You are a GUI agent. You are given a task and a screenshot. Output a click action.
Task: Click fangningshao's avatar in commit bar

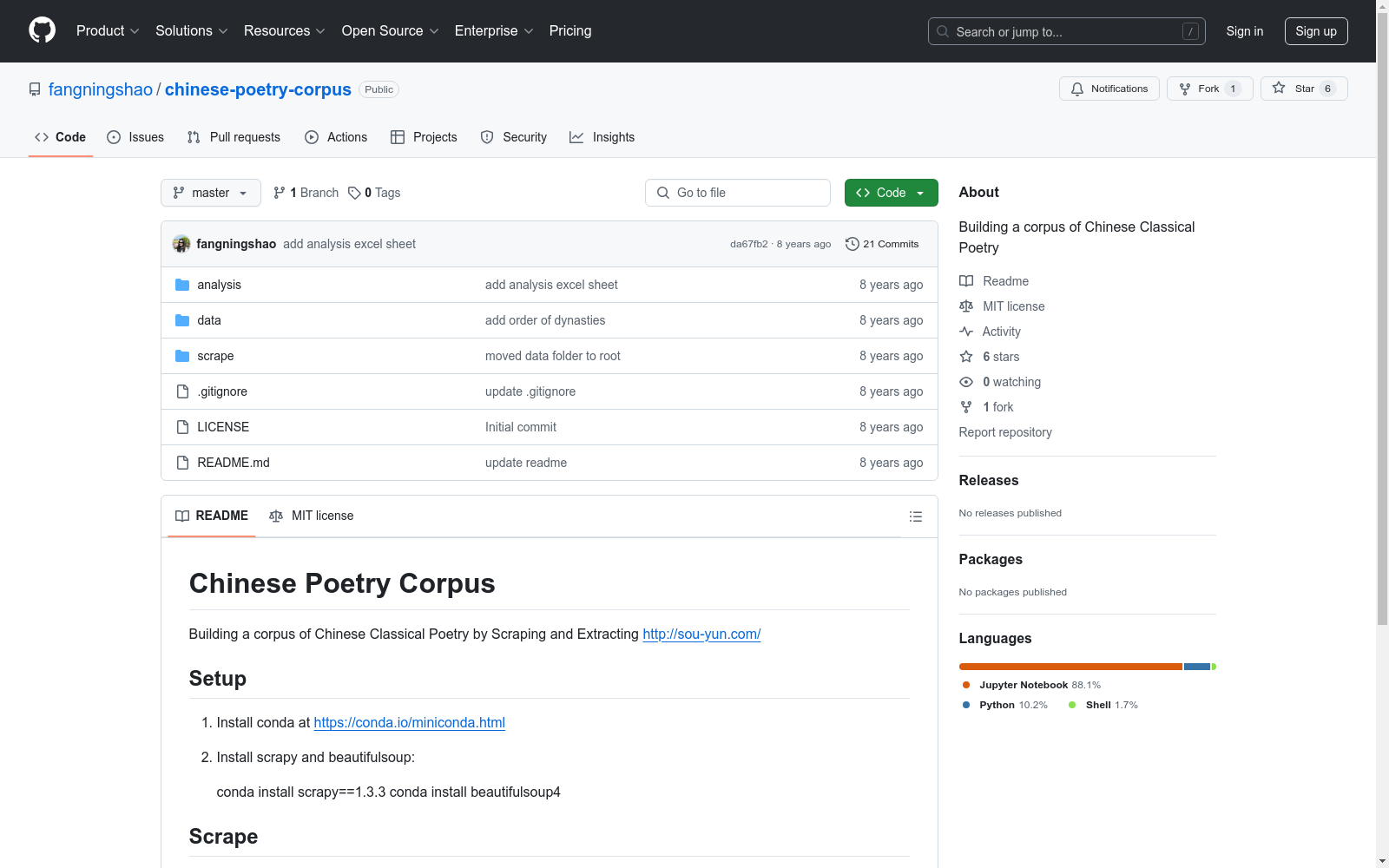click(x=181, y=244)
